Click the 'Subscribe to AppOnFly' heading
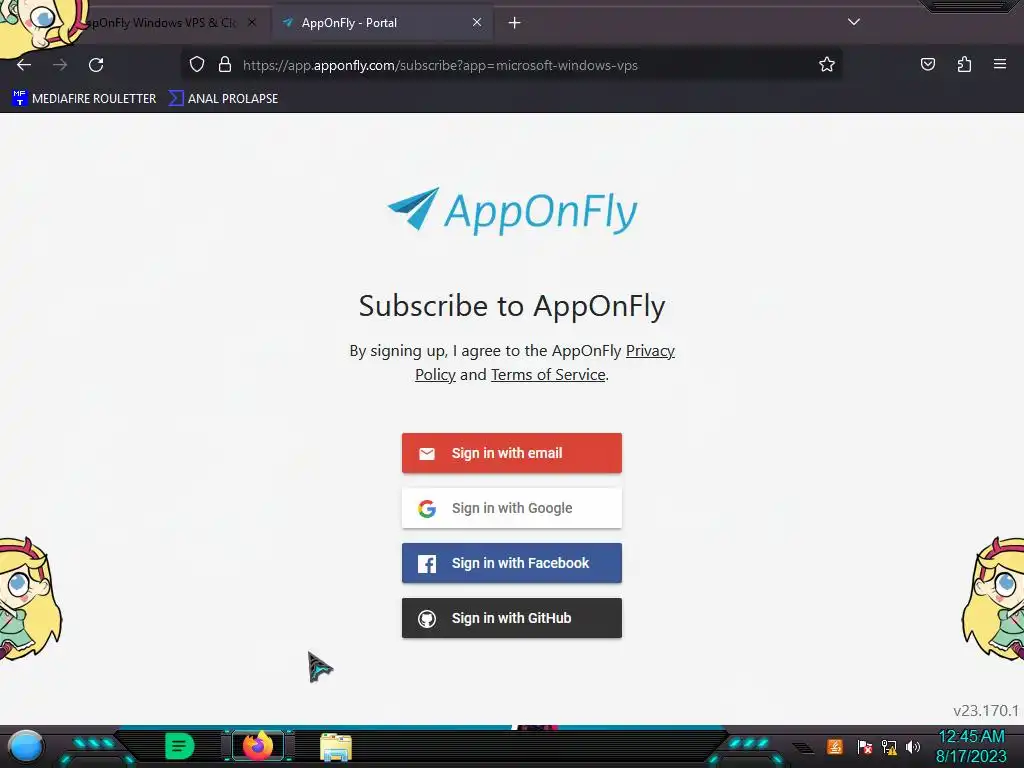The width and height of the screenshot is (1024, 768). pos(512,306)
